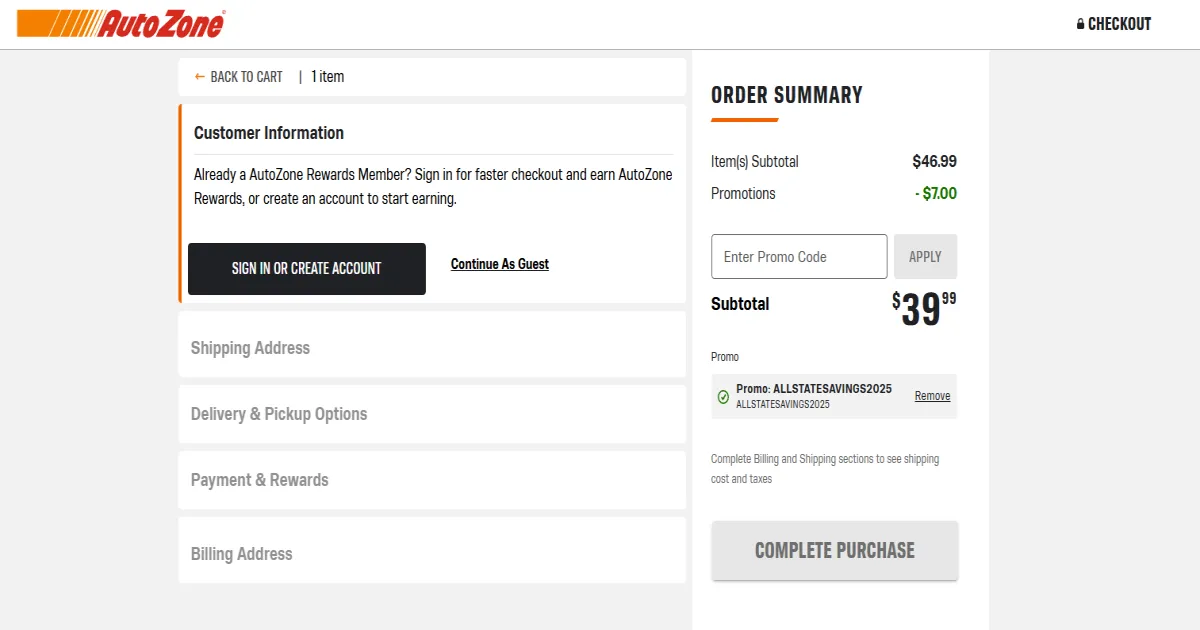Click the ORDER SUMMARY heading
The width and height of the screenshot is (1200, 630).
[x=787, y=95]
